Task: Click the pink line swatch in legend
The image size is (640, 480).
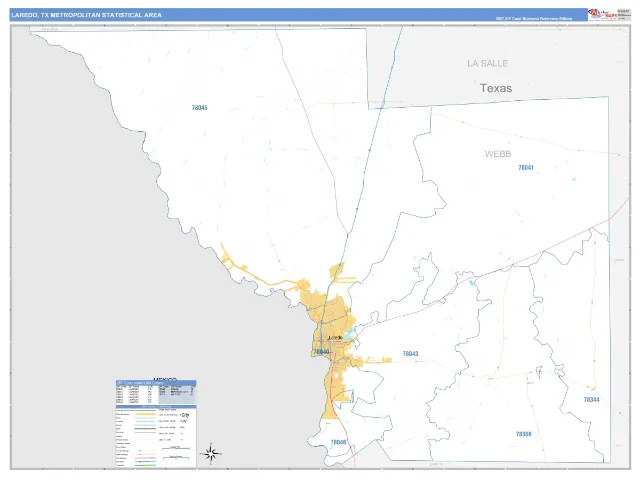Action: click(x=145, y=458)
